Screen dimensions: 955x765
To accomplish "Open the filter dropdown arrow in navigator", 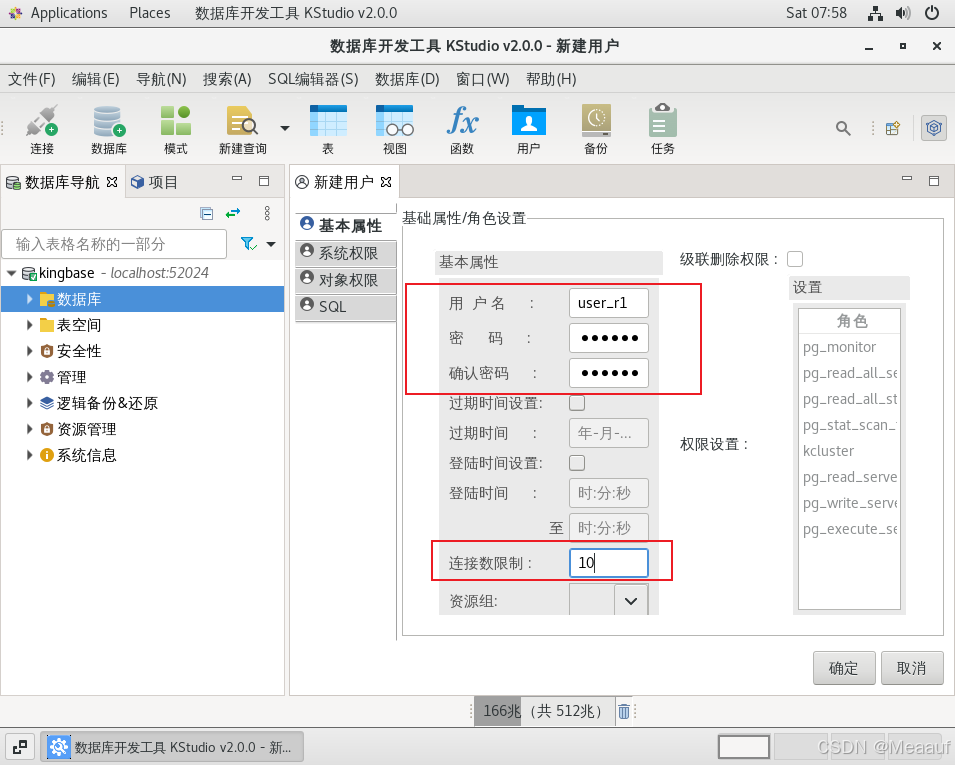I will 271,244.
